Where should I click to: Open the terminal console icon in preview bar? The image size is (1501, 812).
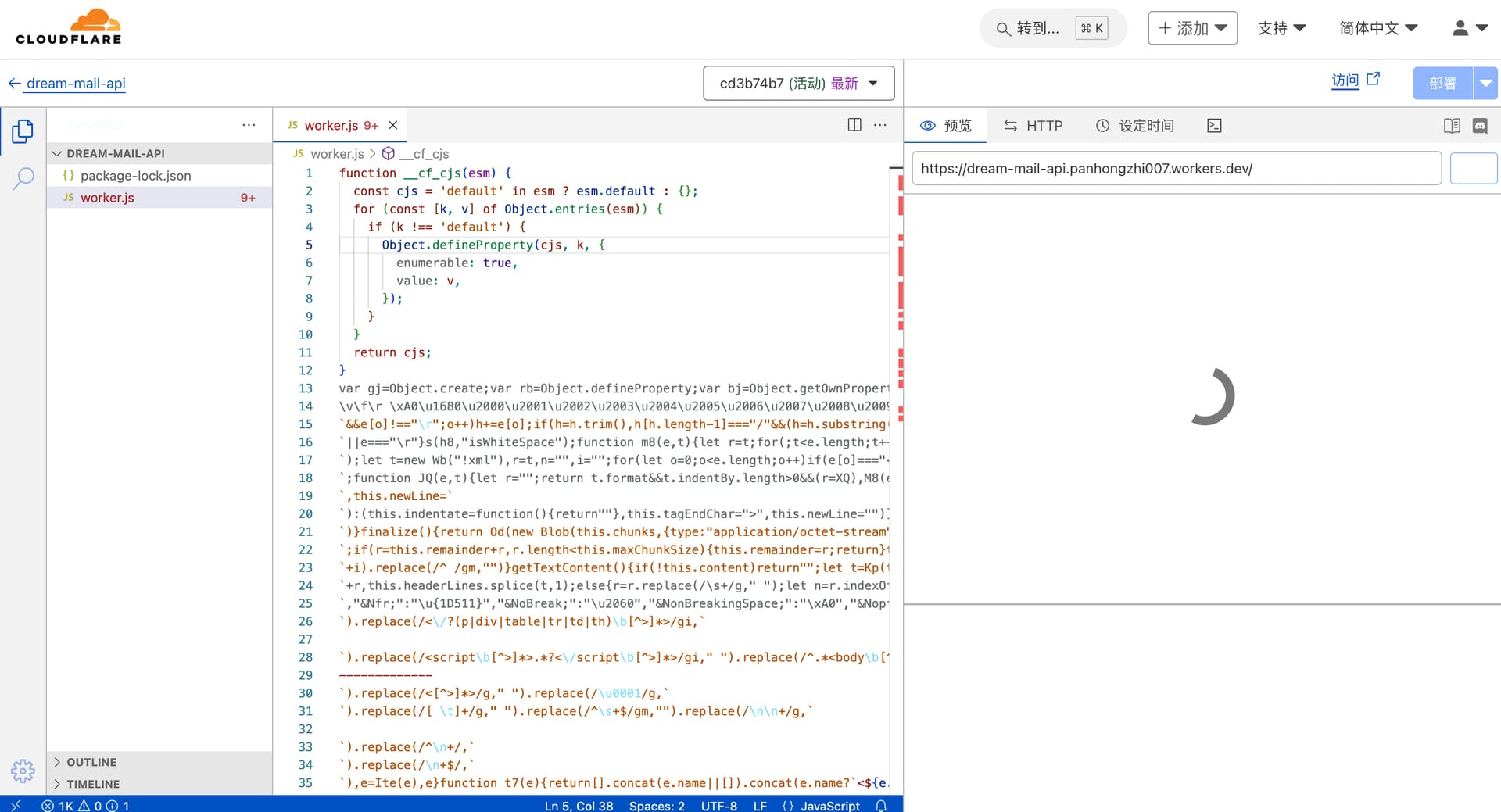tap(1214, 126)
